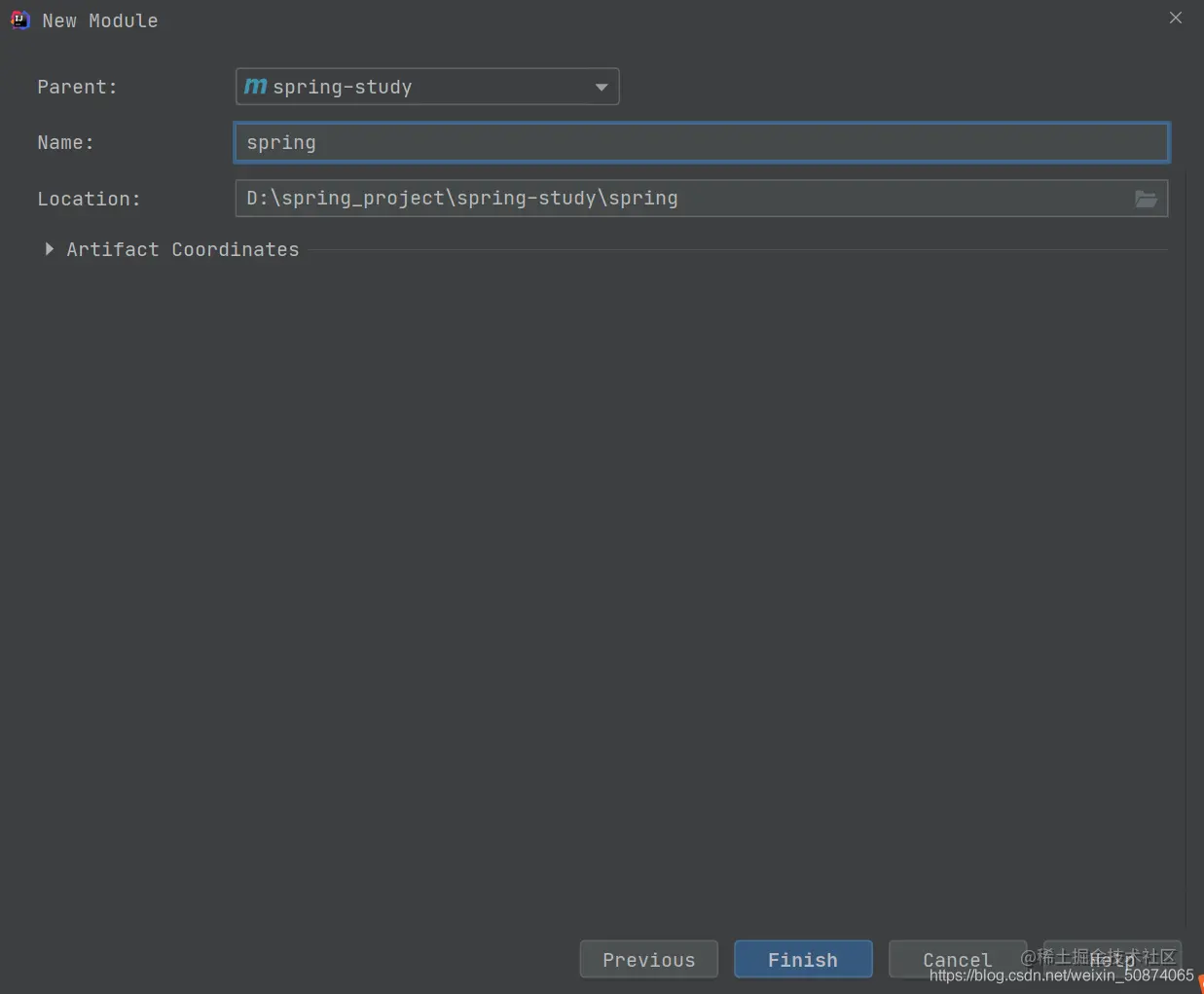Image resolution: width=1204 pixels, height=994 pixels.
Task: Click into the Name input field
Action: click(x=701, y=142)
